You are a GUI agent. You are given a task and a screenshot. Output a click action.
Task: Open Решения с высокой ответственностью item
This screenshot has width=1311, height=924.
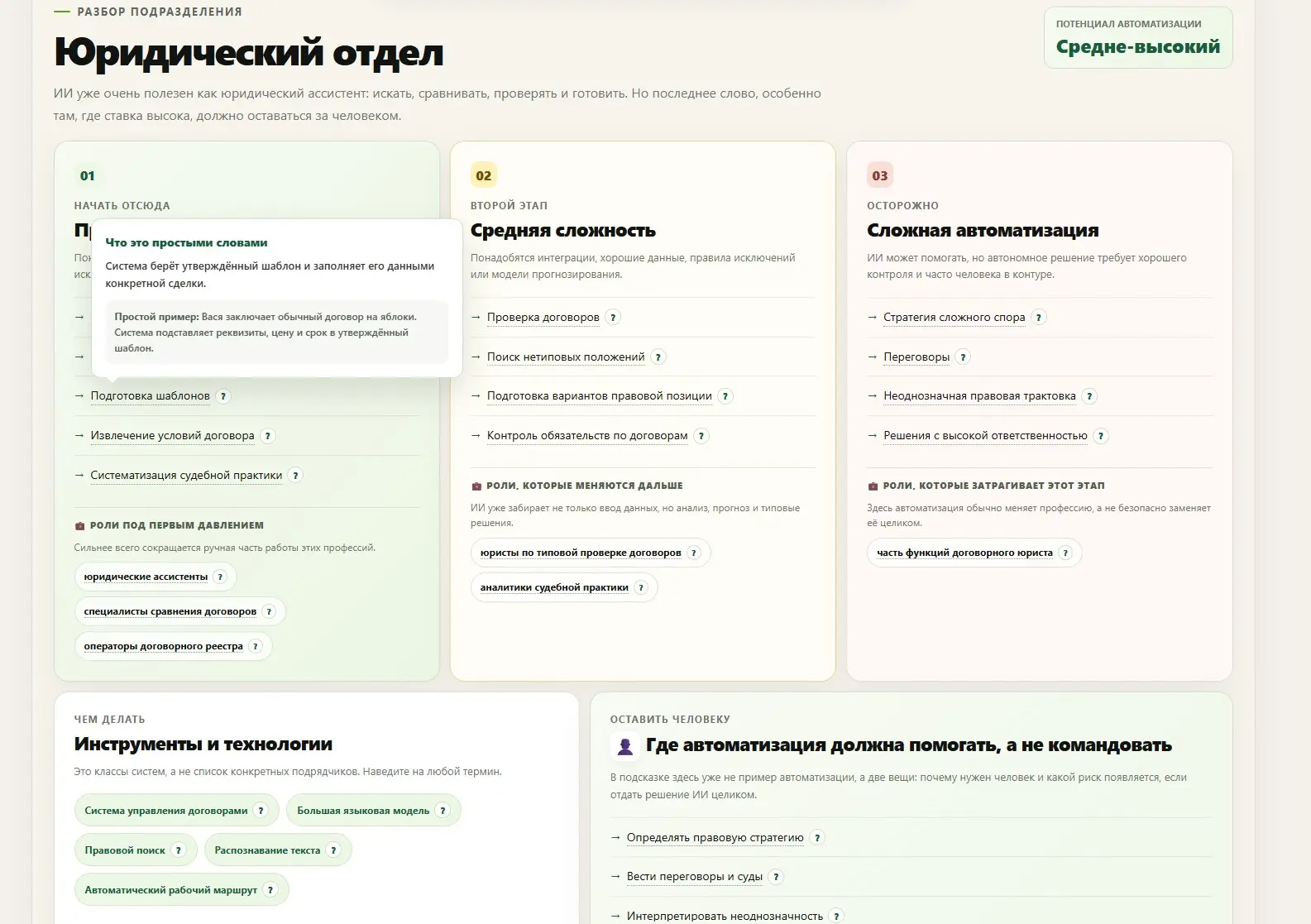(x=985, y=436)
